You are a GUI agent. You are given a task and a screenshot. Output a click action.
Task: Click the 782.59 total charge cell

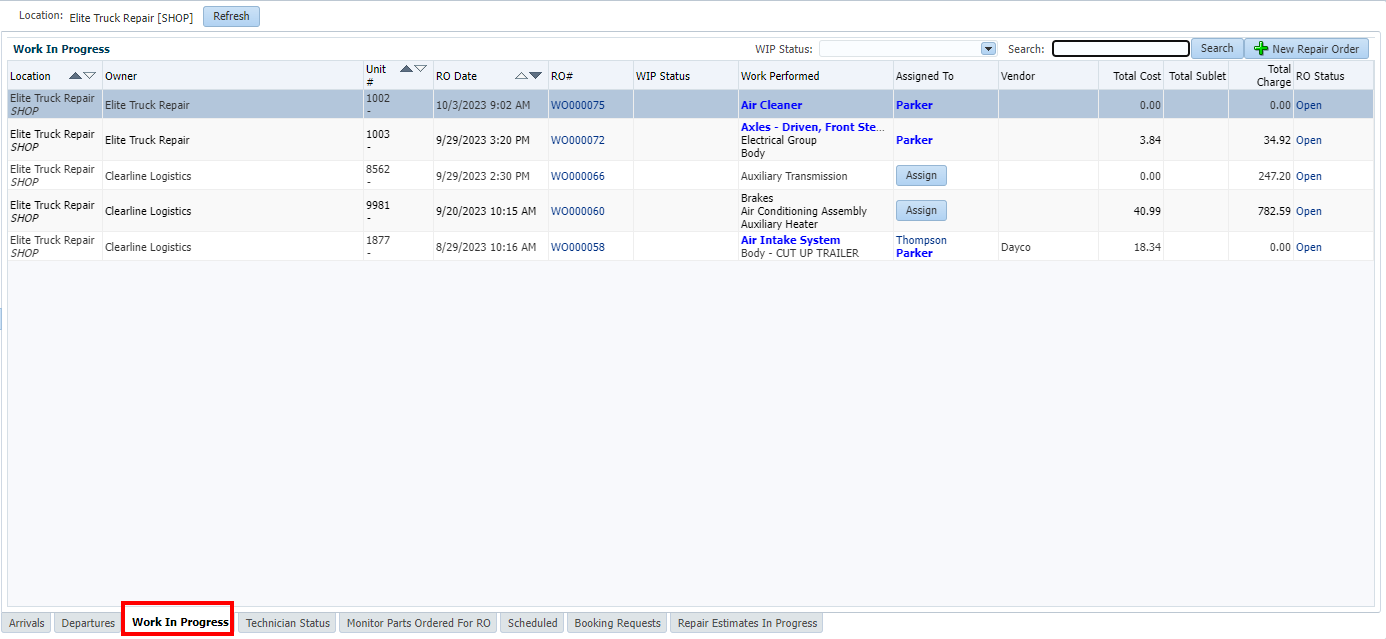(x=1261, y=211)
